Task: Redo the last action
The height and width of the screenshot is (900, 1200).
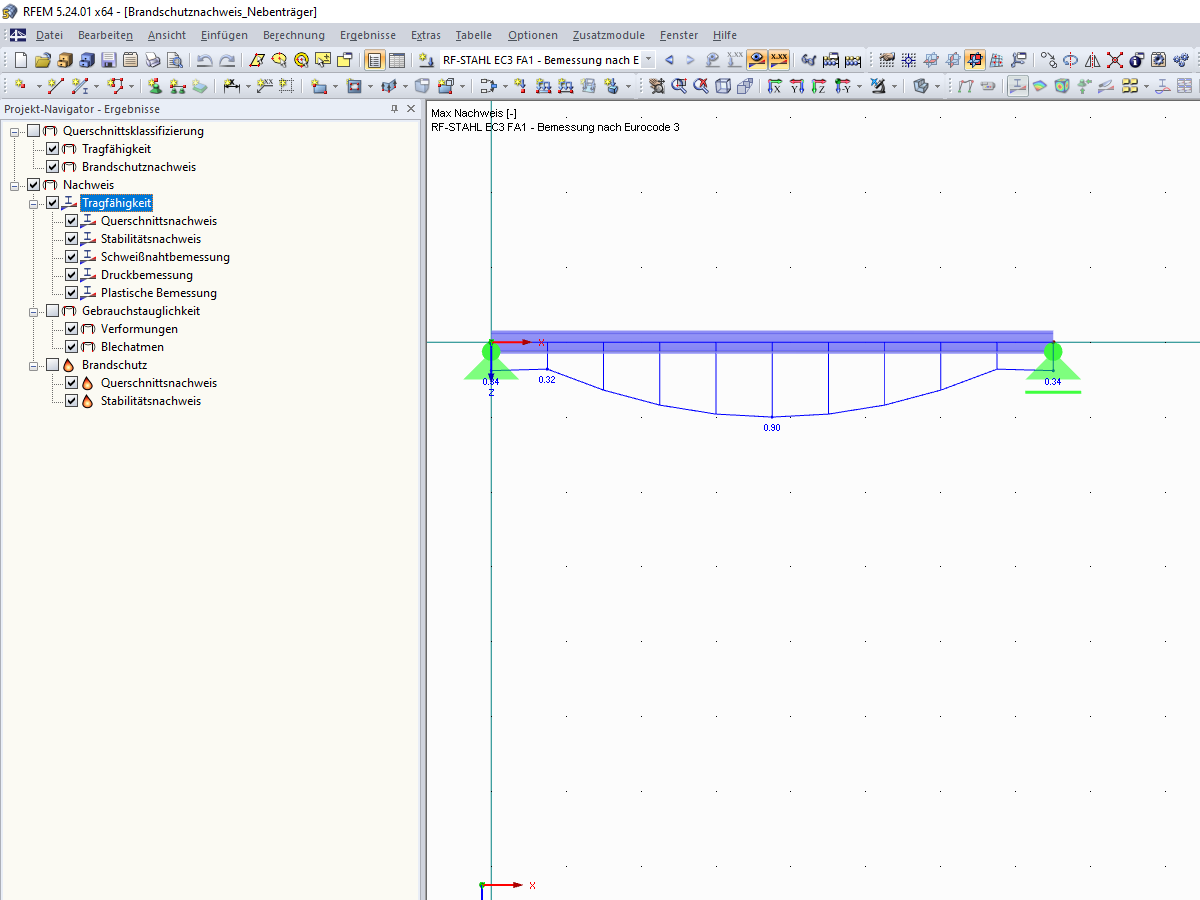Action: tap(227, 60)
